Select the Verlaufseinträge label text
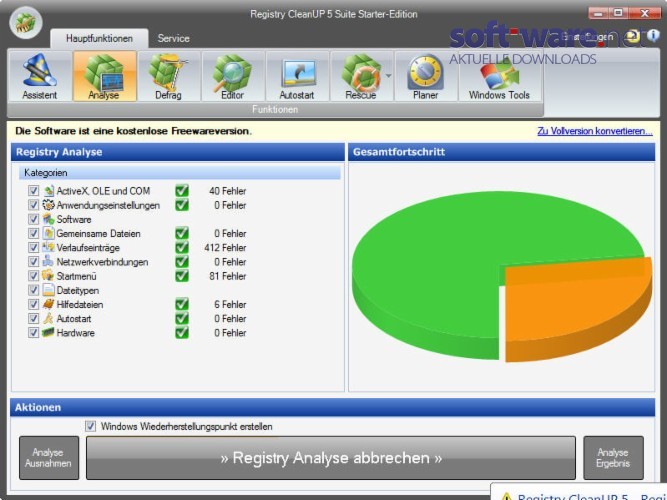This screenshot has height=500, width=667. point(88,248)
